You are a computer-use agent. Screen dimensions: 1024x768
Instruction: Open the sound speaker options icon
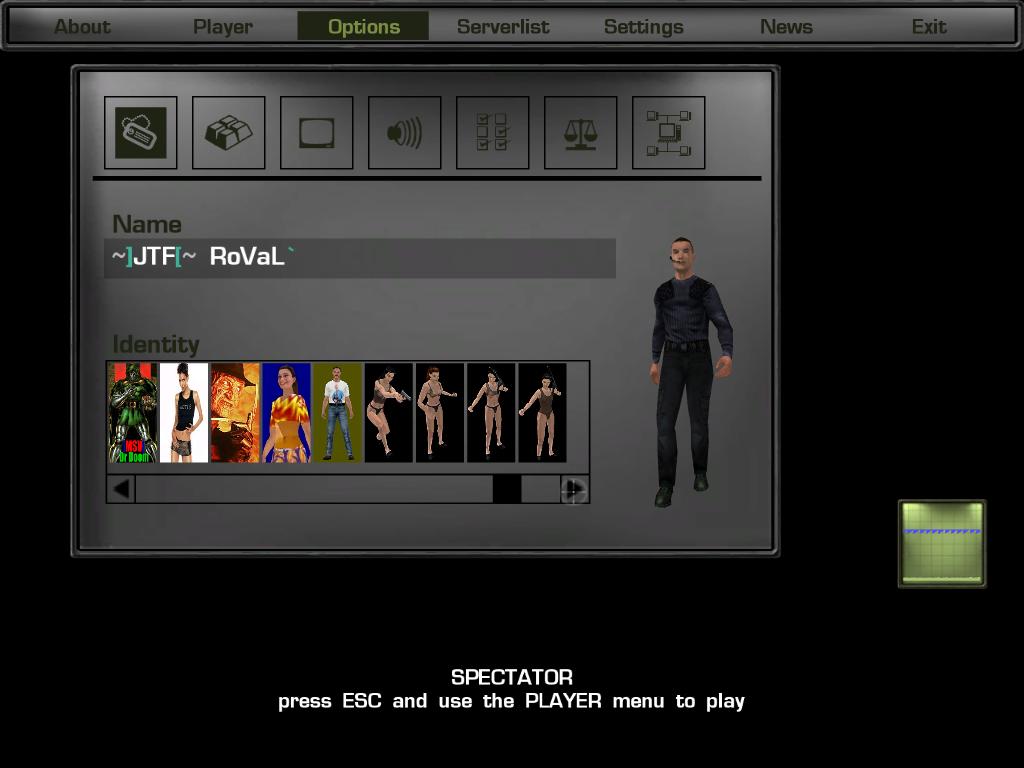click(x=405, y=133)
